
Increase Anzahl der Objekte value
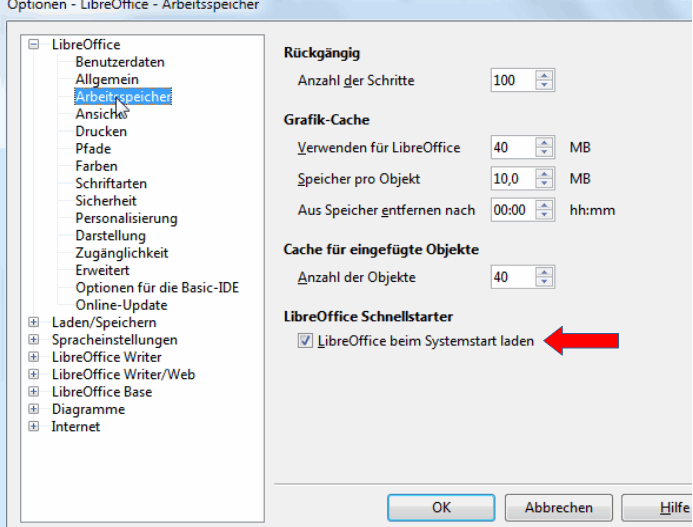[x=544, y=272]
